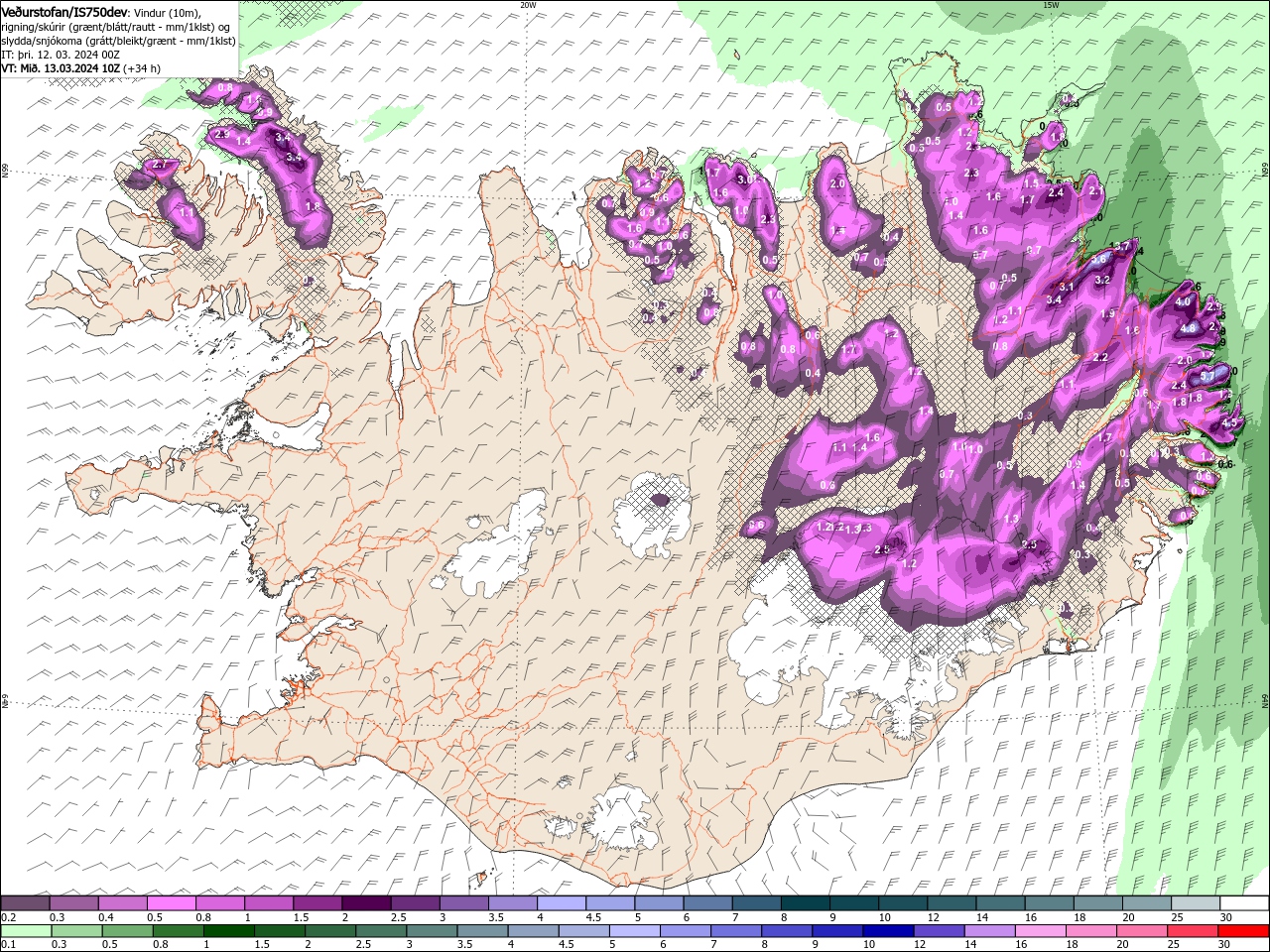Viewport: 1270px width, 952px height.
Task: Pick the rain legend swatch between 4 and 4.5
Action: tap(533, 931)
